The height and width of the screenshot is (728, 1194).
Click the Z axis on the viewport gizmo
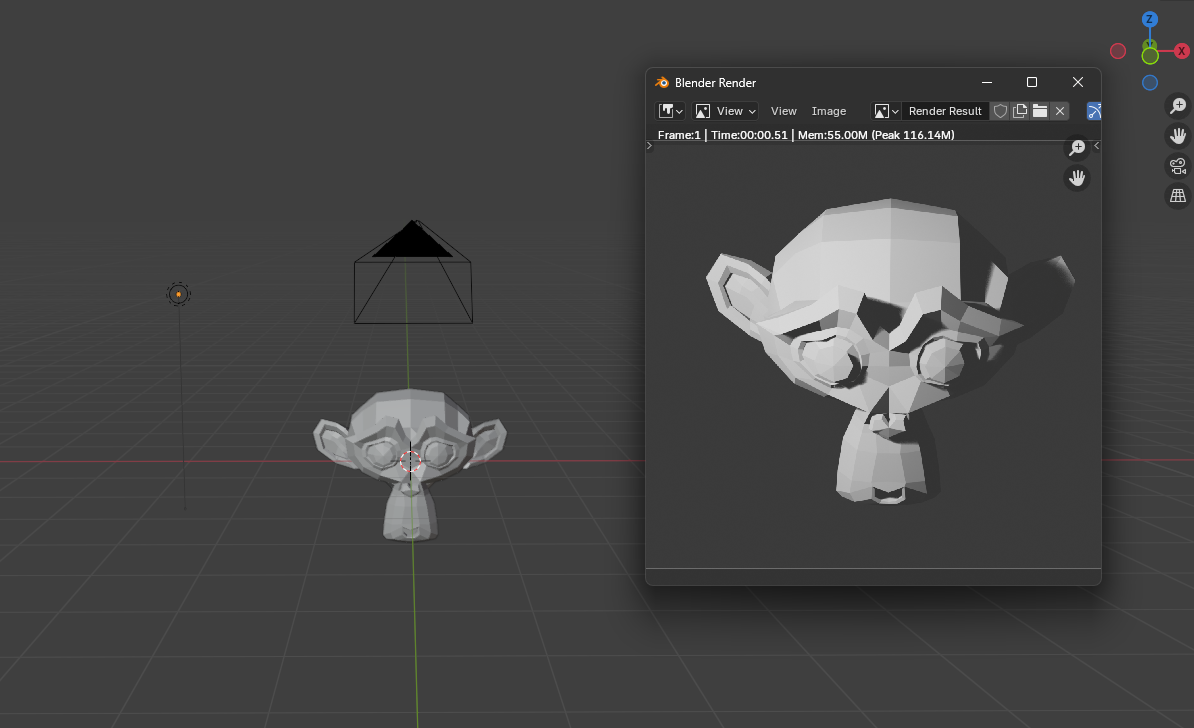point(1150,19)
